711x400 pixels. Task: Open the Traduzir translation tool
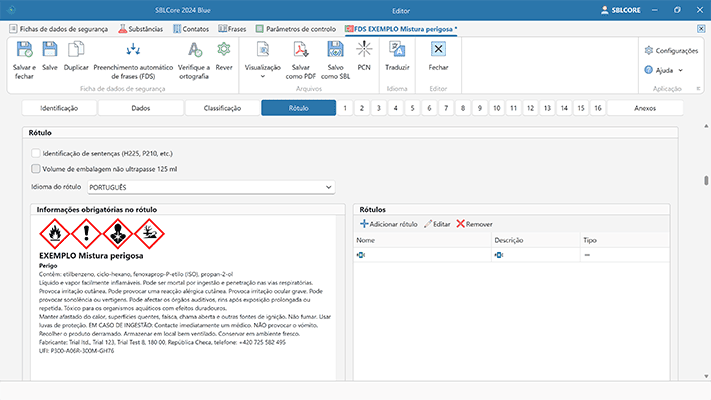397,50
